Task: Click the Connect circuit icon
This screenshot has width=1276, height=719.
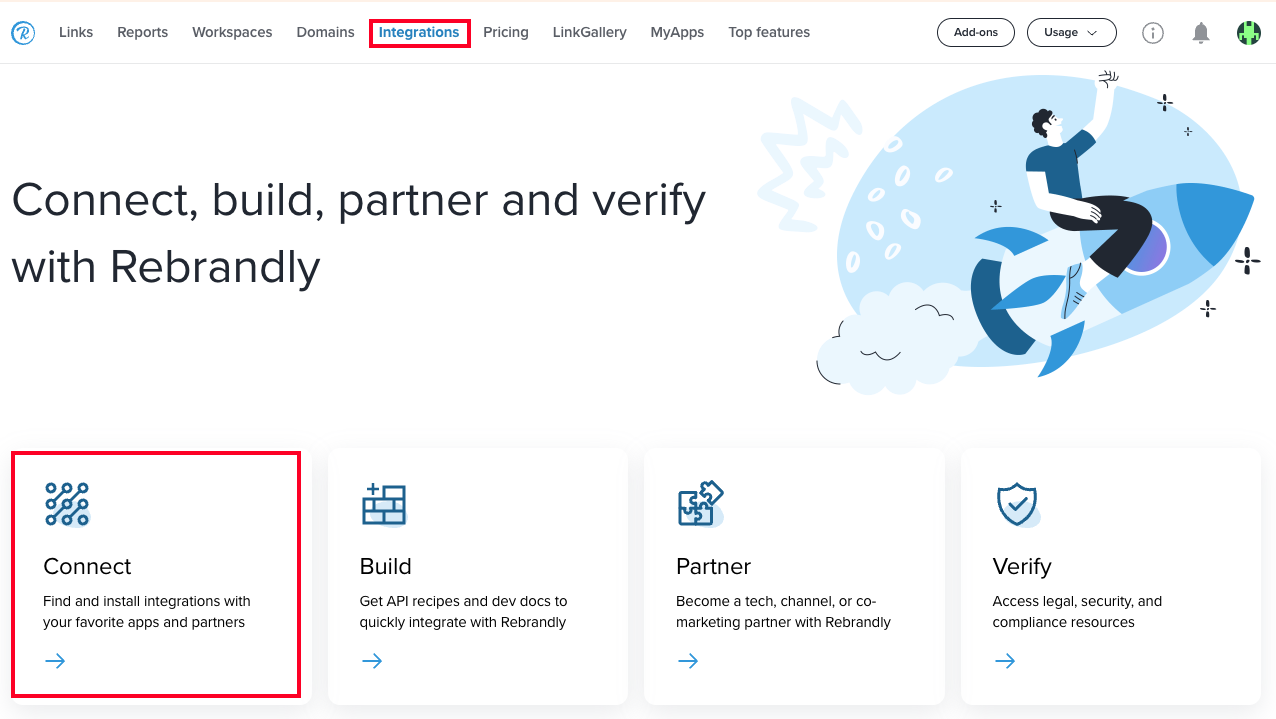Action: 67,504
